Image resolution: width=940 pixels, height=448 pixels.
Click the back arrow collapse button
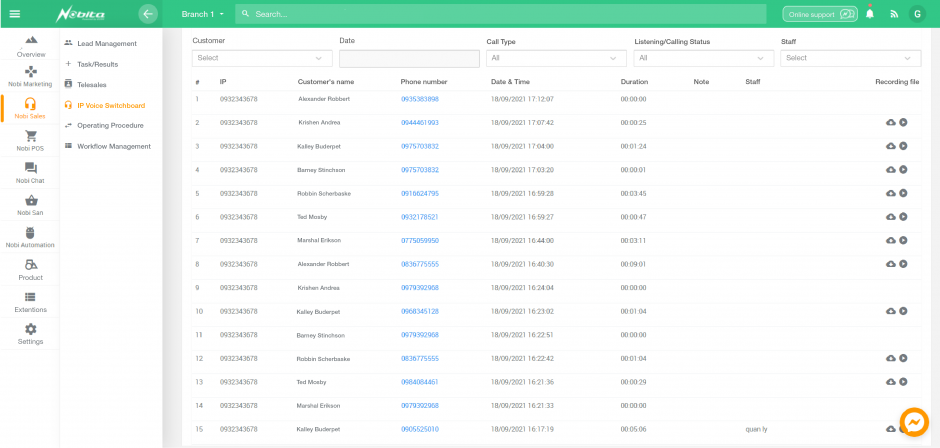pos(147,14)
